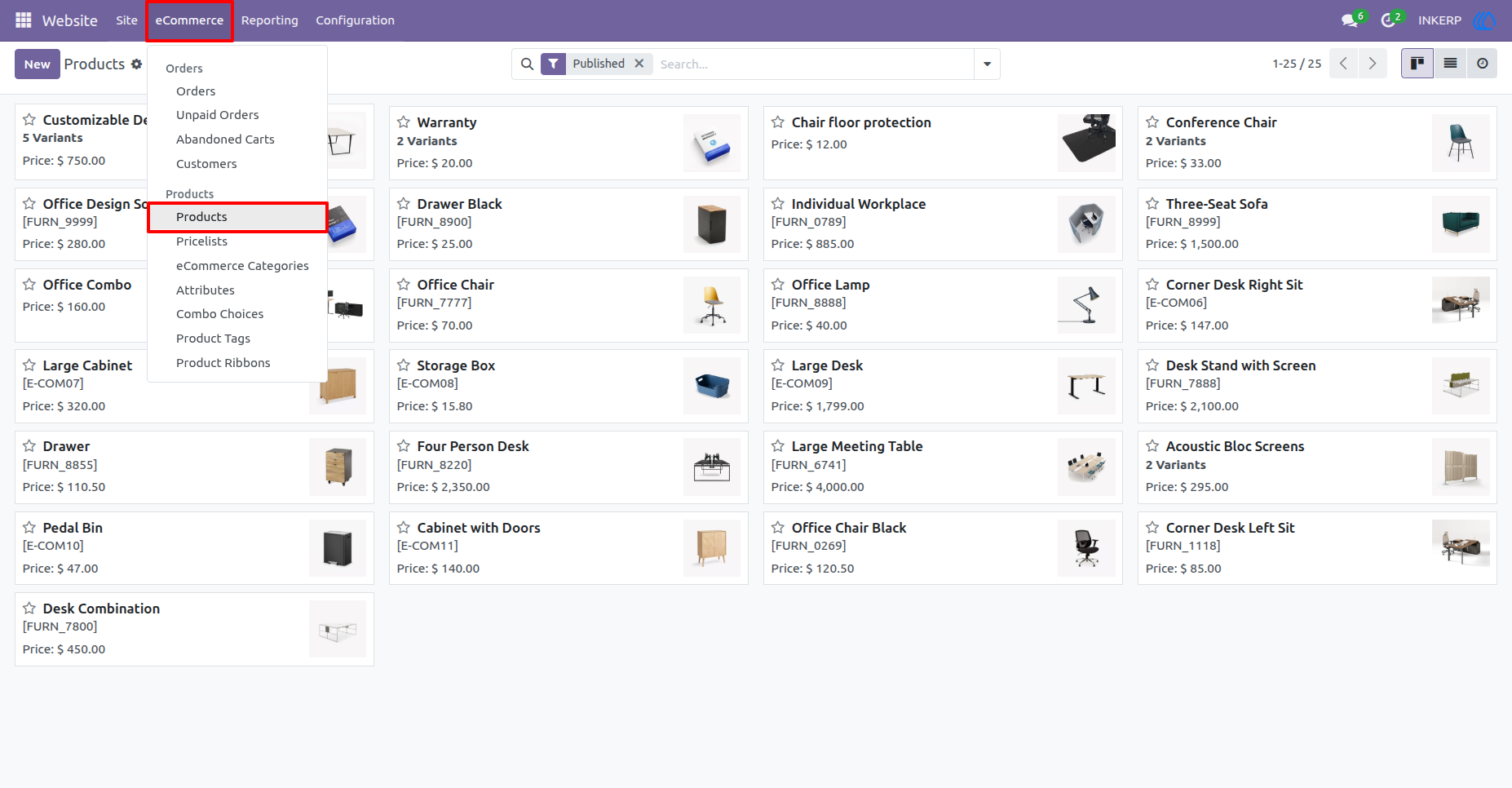
Task: Choose Pricelists menu entry
Action: (x=237, y=241)
